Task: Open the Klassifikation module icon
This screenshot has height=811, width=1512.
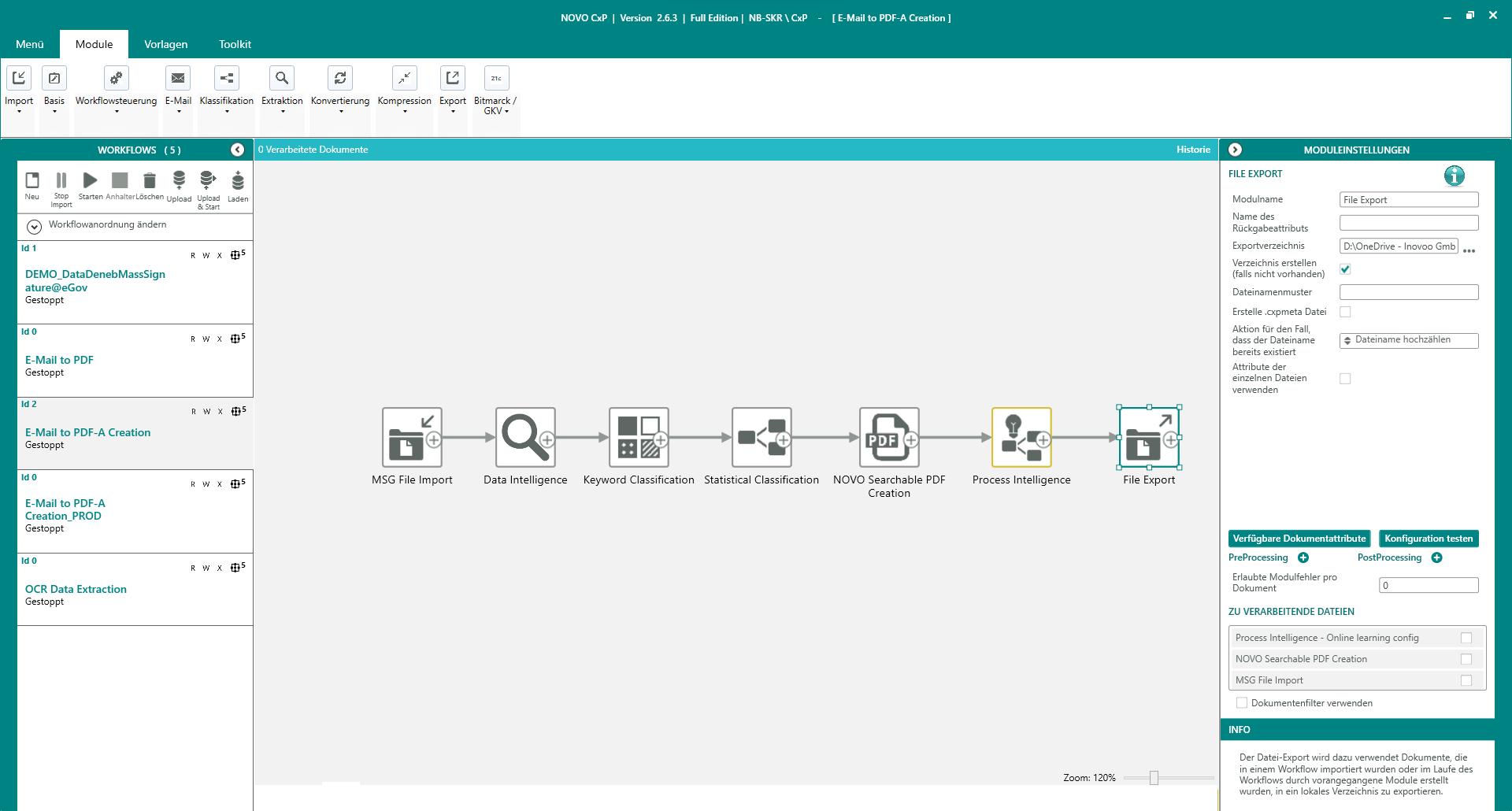Action: 227,78
